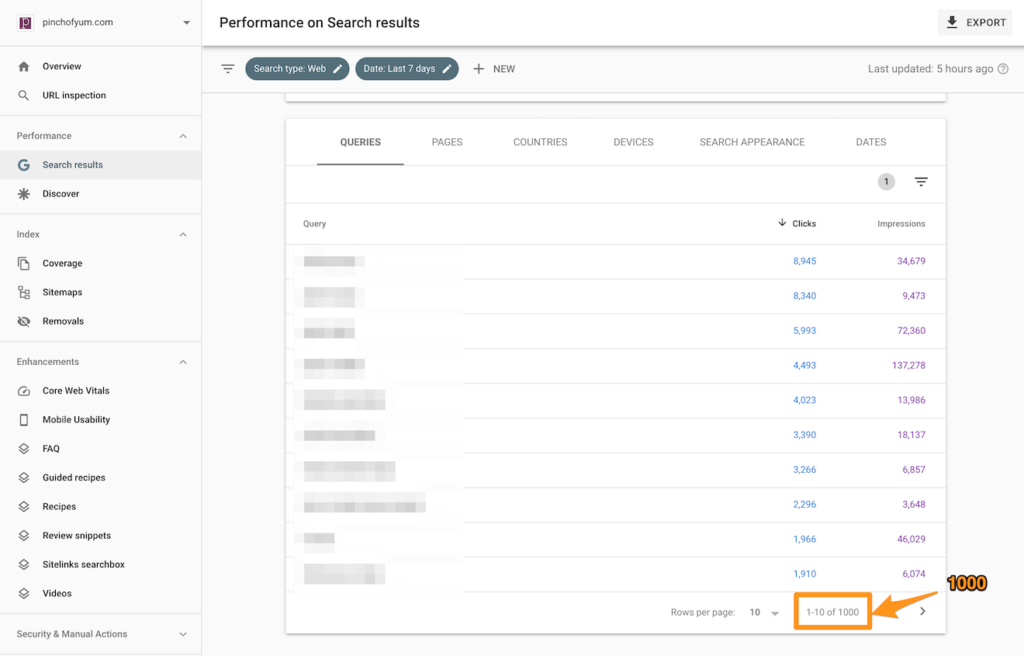Click the Removals hidden-eye icon
This screenshot has width=1024, height=656.
(x=24, y=321)
